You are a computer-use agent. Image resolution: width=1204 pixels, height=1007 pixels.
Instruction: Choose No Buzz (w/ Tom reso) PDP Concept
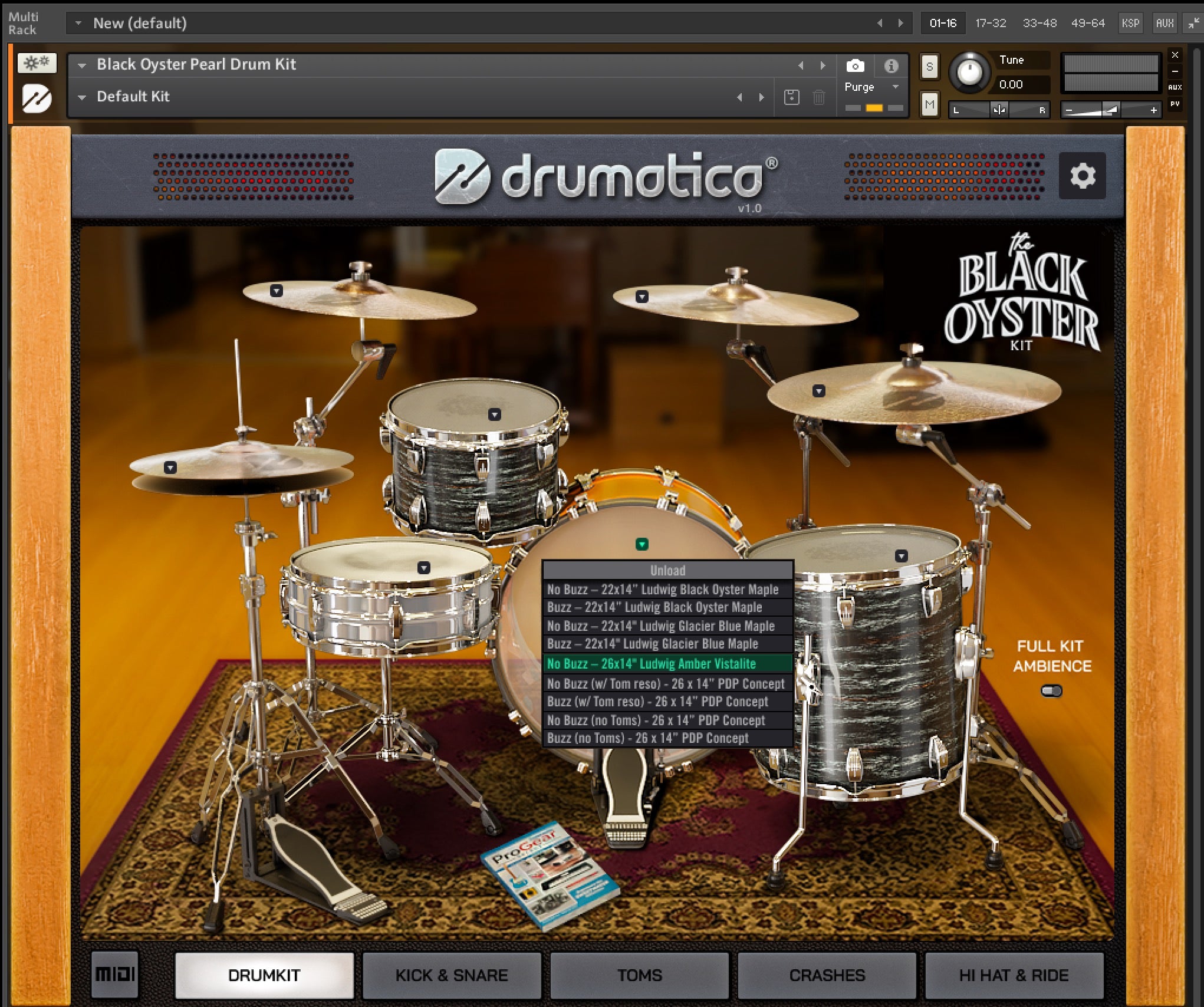pyautogui.click(x=667, y=683)
